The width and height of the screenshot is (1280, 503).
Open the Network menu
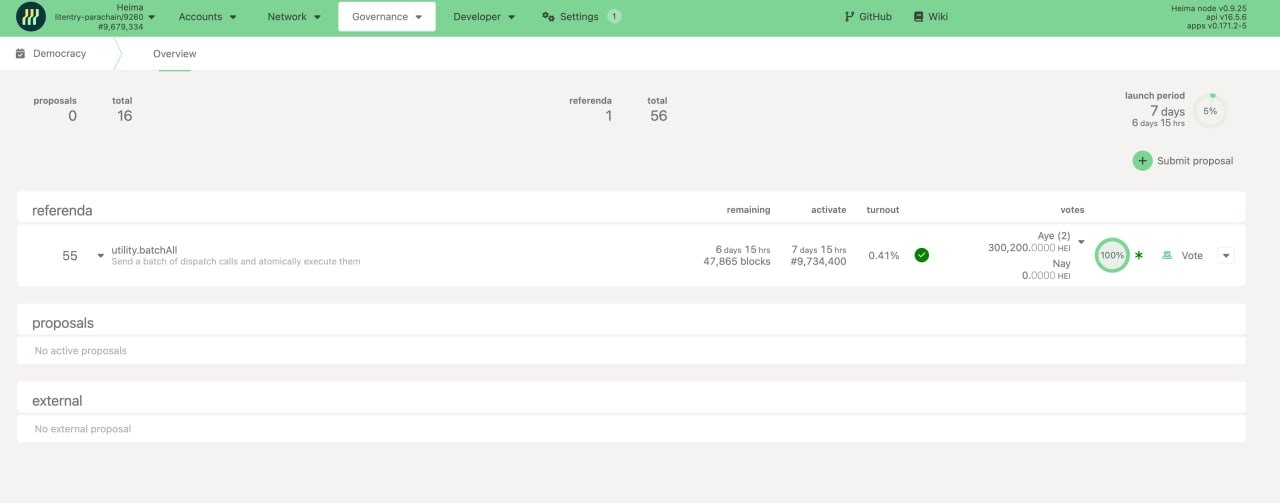coord(294,17)
